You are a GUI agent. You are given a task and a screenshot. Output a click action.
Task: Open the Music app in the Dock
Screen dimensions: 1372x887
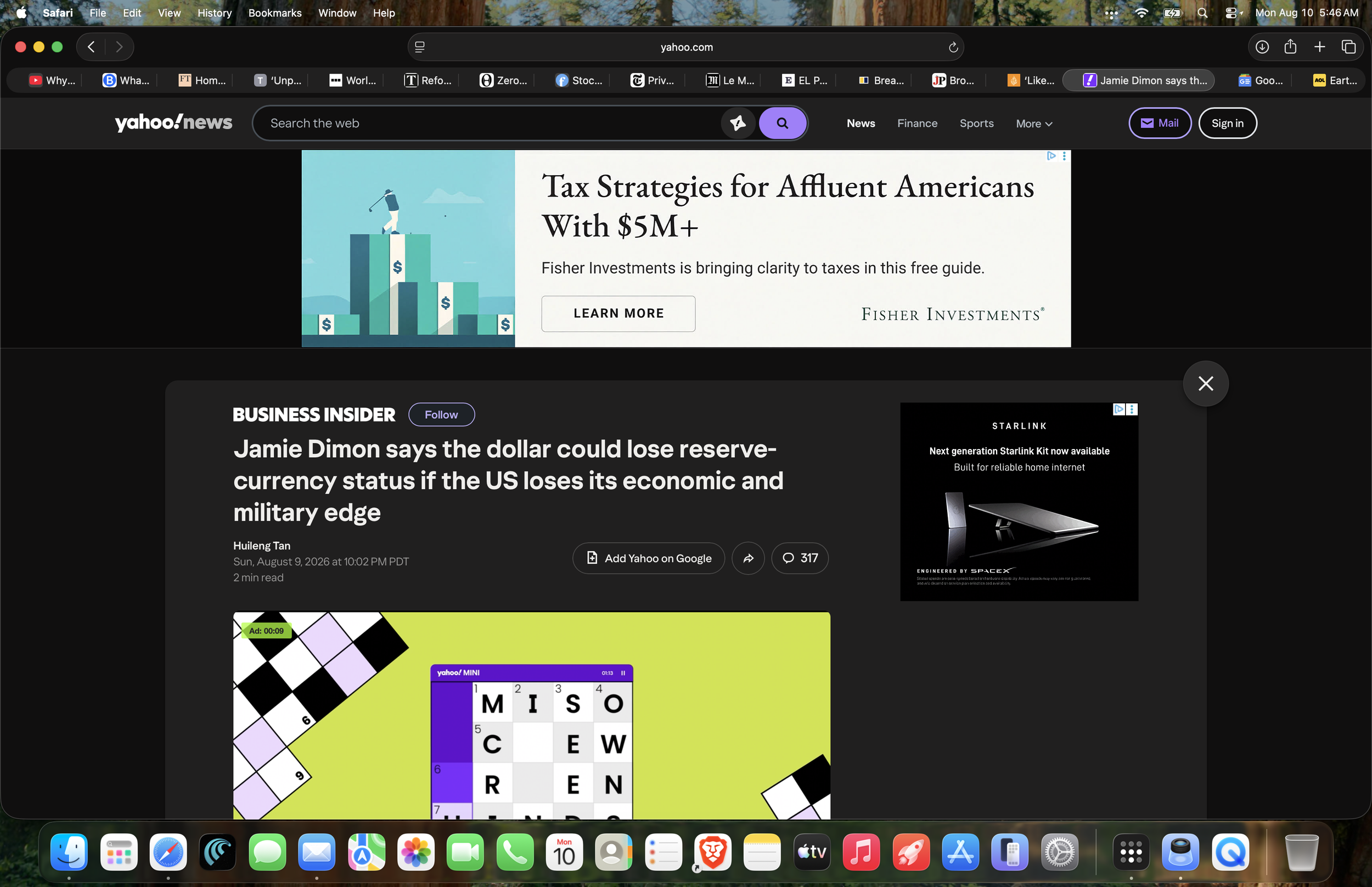(861, 852)
